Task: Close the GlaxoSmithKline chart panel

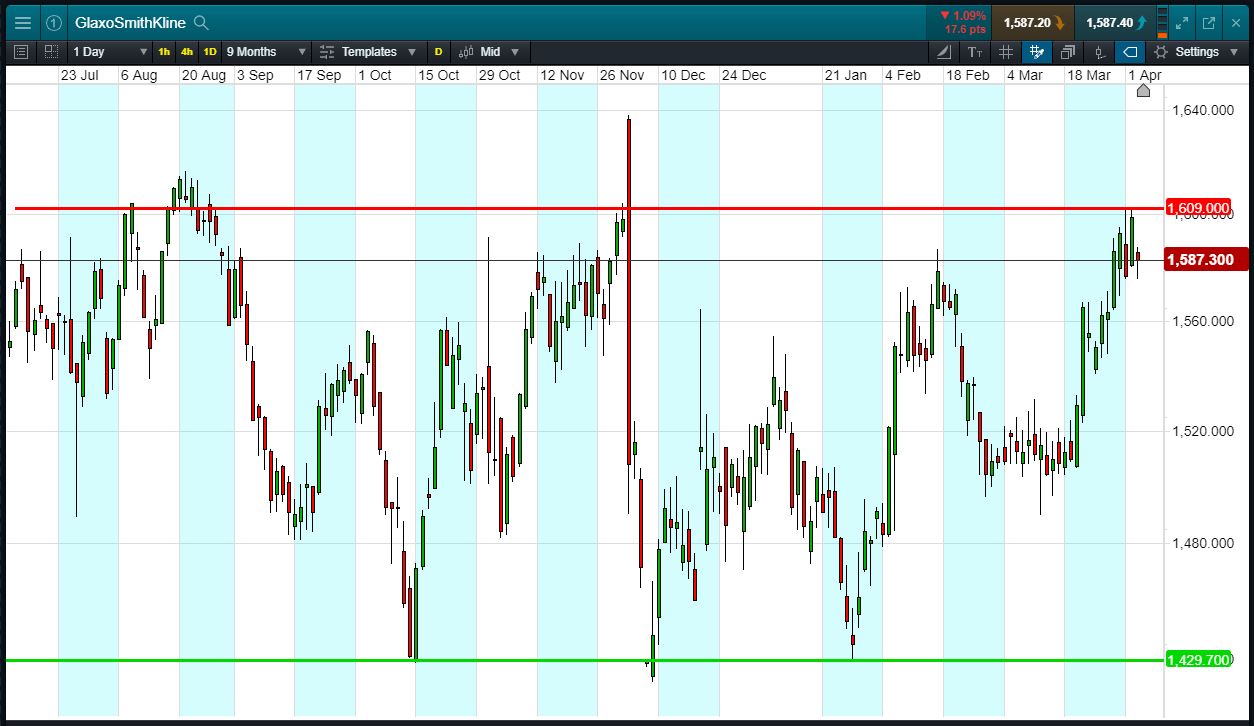Action: pyautogui.click(x=1235, y=22)
